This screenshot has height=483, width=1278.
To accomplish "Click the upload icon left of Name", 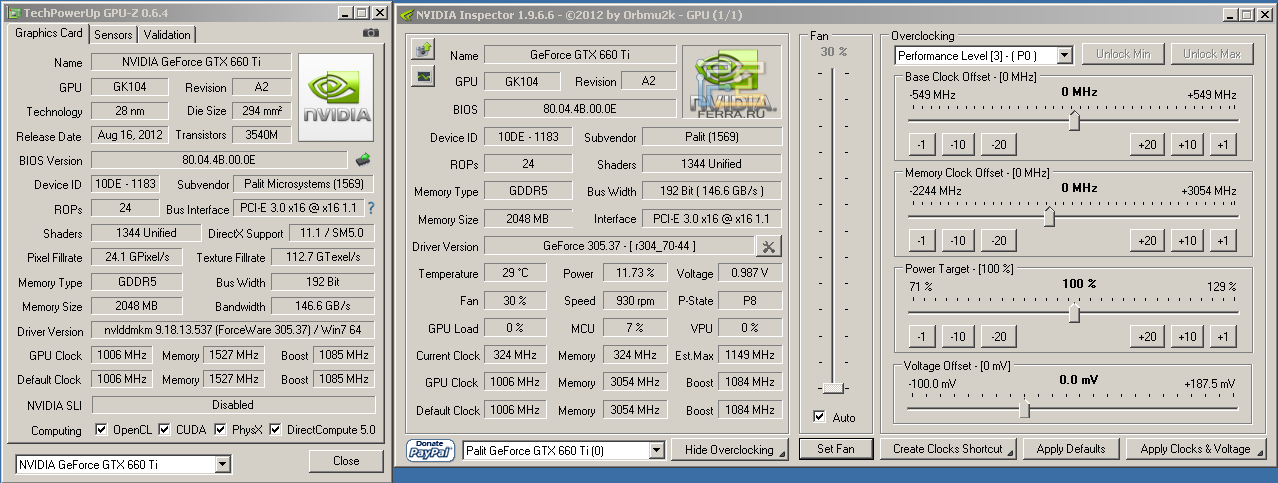I will click(x=423, y=49).
